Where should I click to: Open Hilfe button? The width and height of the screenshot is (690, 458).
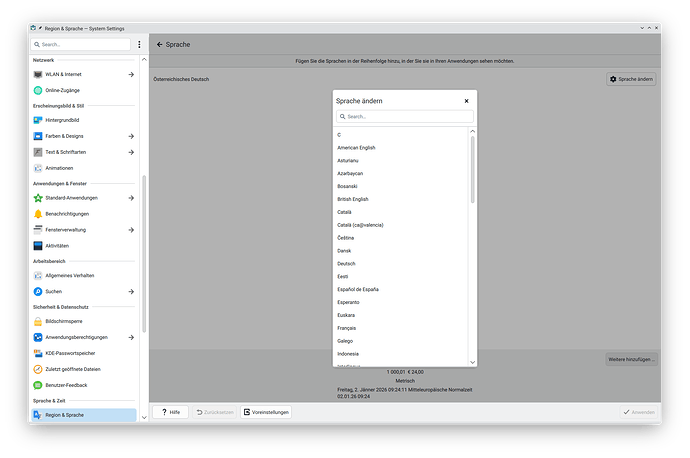pos(171,412)
